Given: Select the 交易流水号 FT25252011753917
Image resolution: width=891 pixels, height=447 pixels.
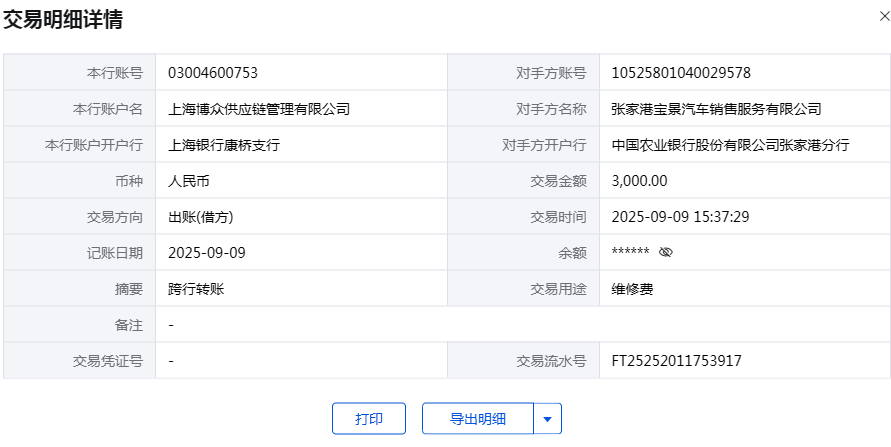Looking at the screenshot, I should 677,361.
